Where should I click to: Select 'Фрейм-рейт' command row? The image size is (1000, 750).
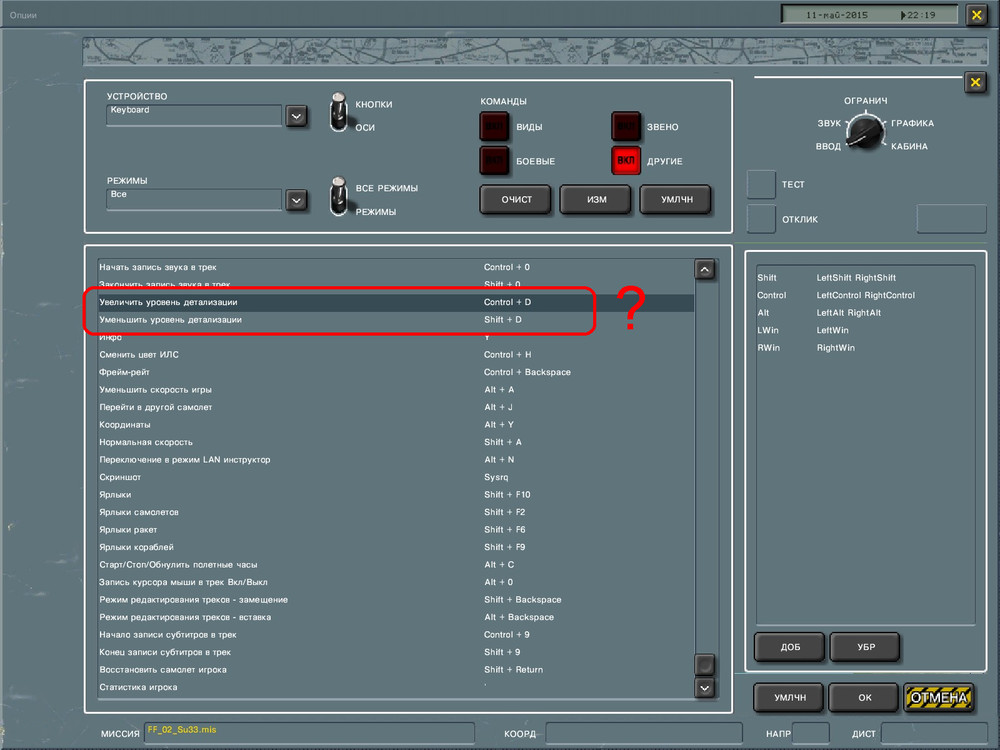[x=395, y=372]
